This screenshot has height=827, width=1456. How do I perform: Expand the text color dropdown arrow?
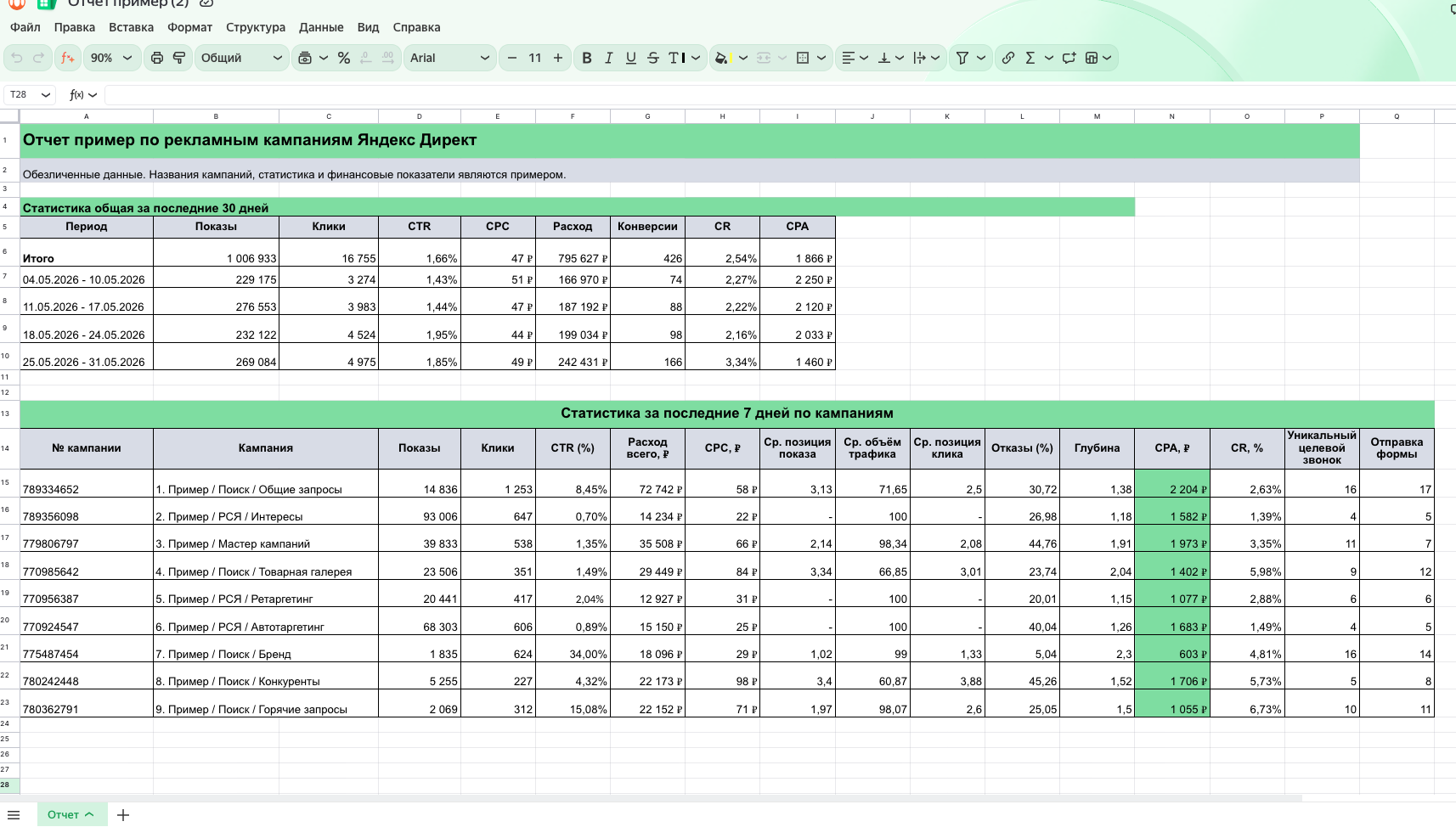[x=696, y=58]
